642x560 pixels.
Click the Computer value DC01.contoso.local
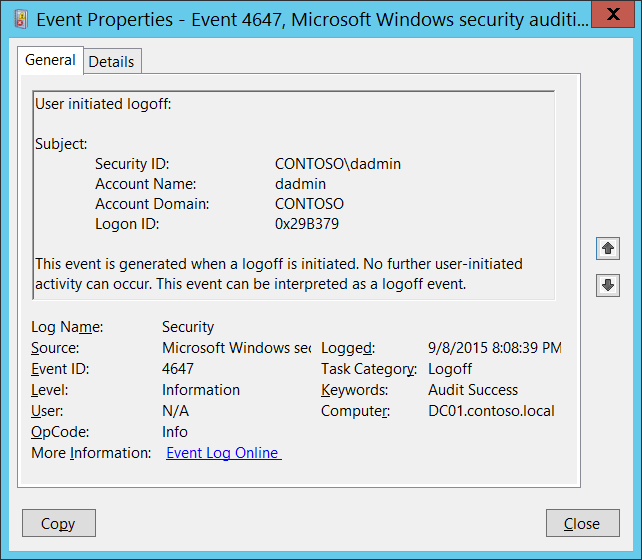491,411
